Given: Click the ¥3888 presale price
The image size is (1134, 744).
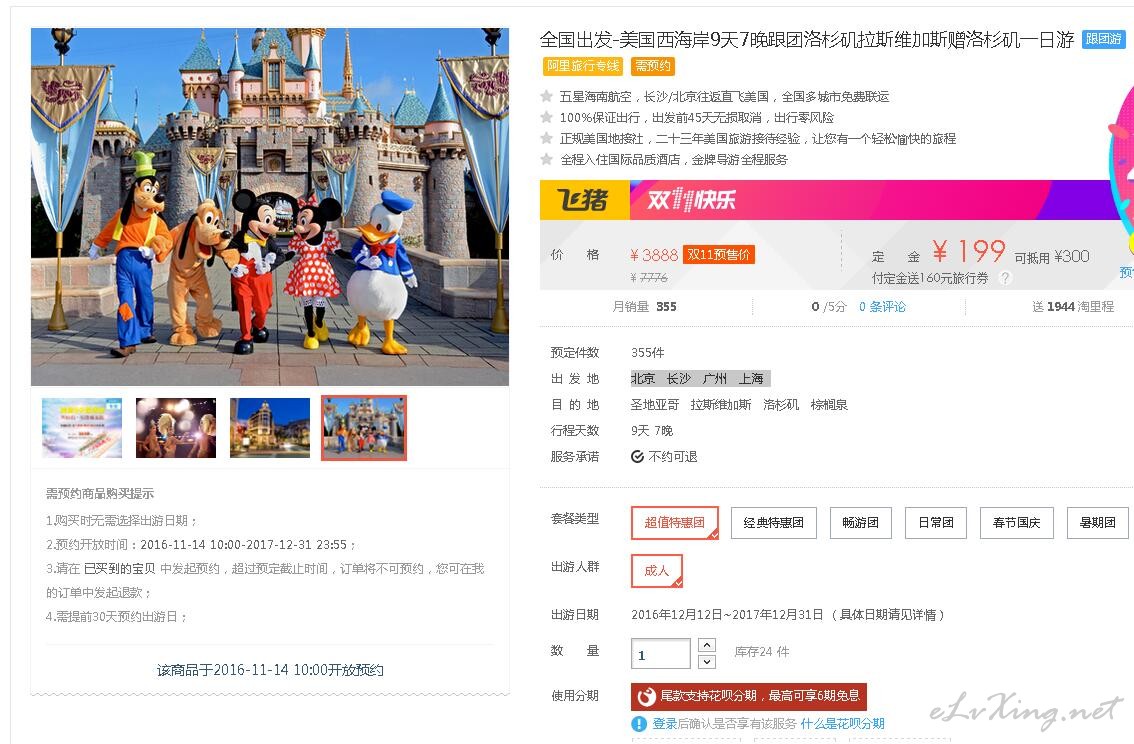Looking at the screenshot, I should click(654, 255).
